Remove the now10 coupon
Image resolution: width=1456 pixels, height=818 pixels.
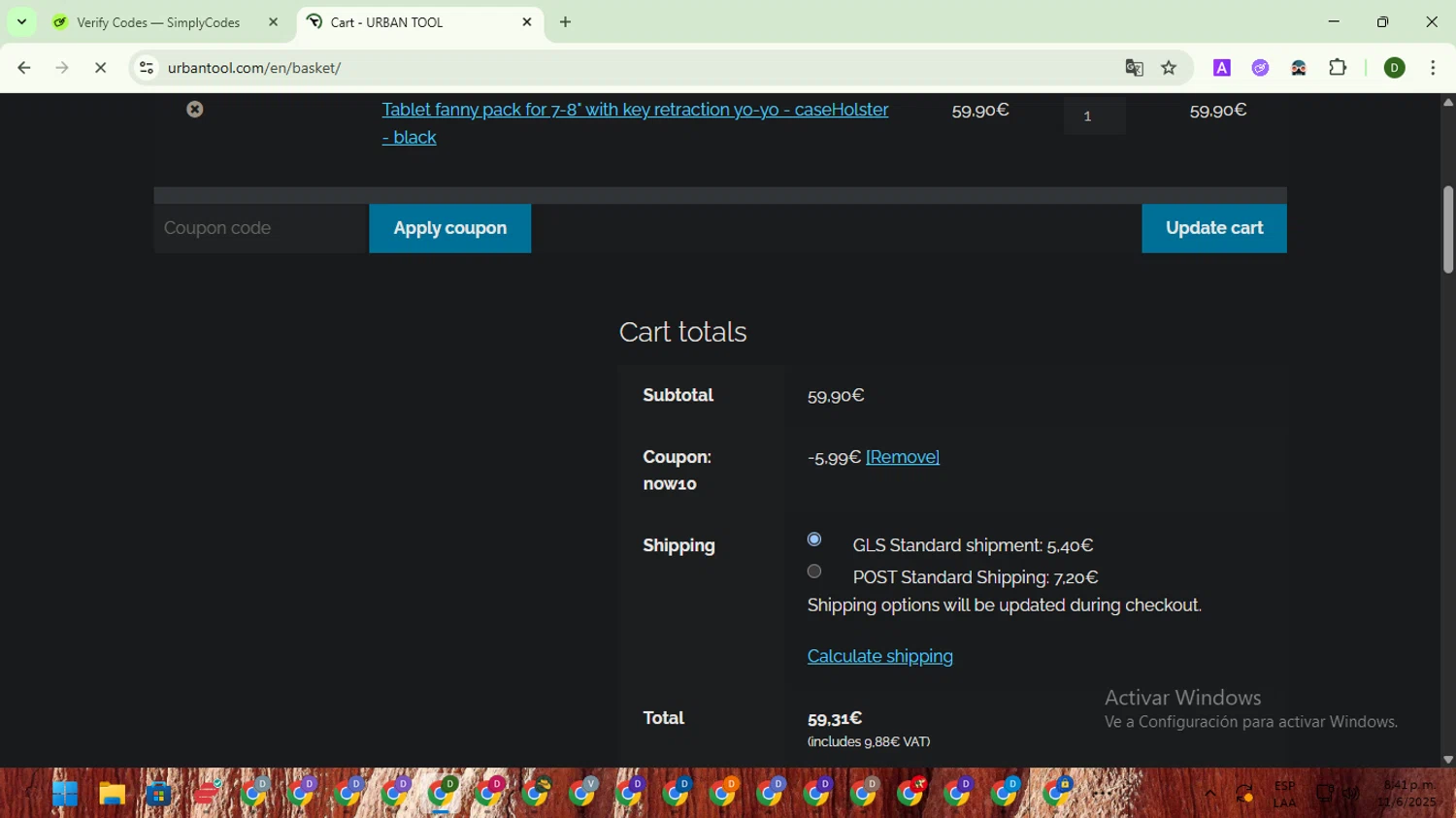click(x=903, y=457)
